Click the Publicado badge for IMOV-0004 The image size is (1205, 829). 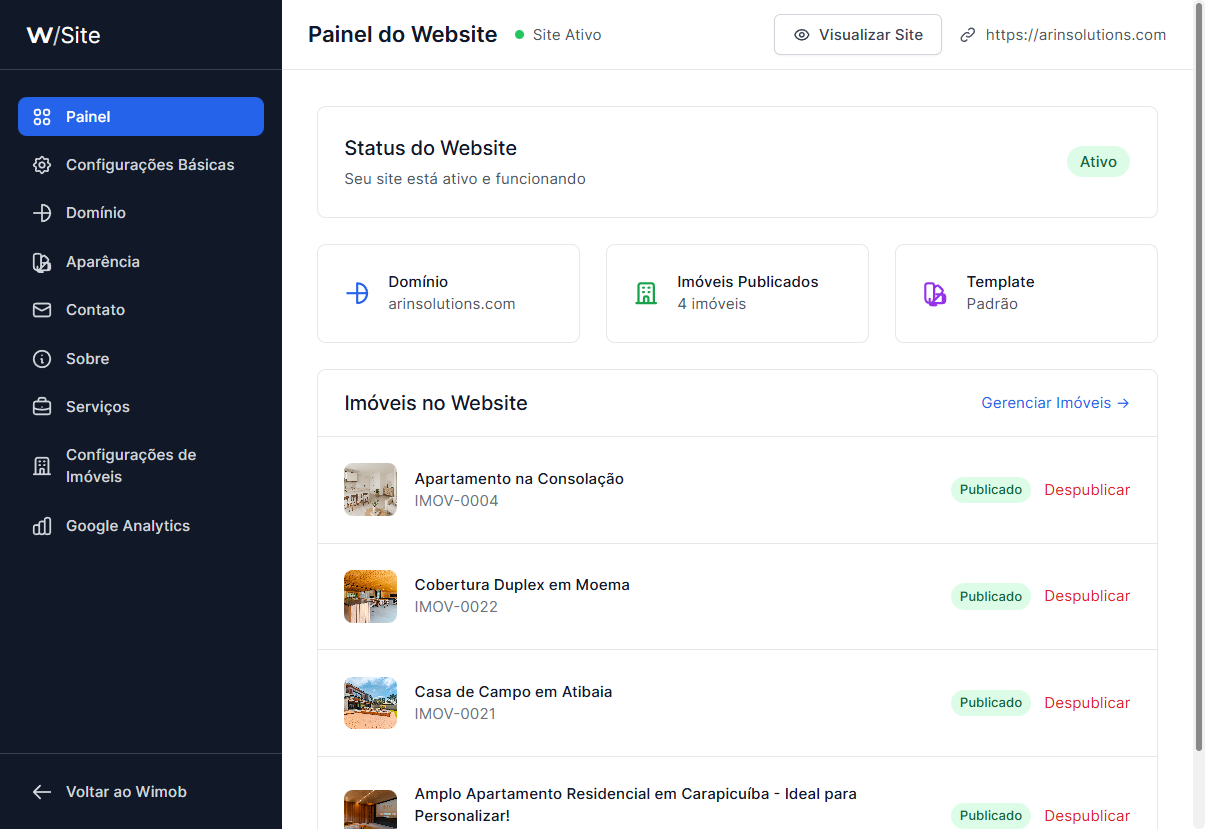tap(991, 490)
